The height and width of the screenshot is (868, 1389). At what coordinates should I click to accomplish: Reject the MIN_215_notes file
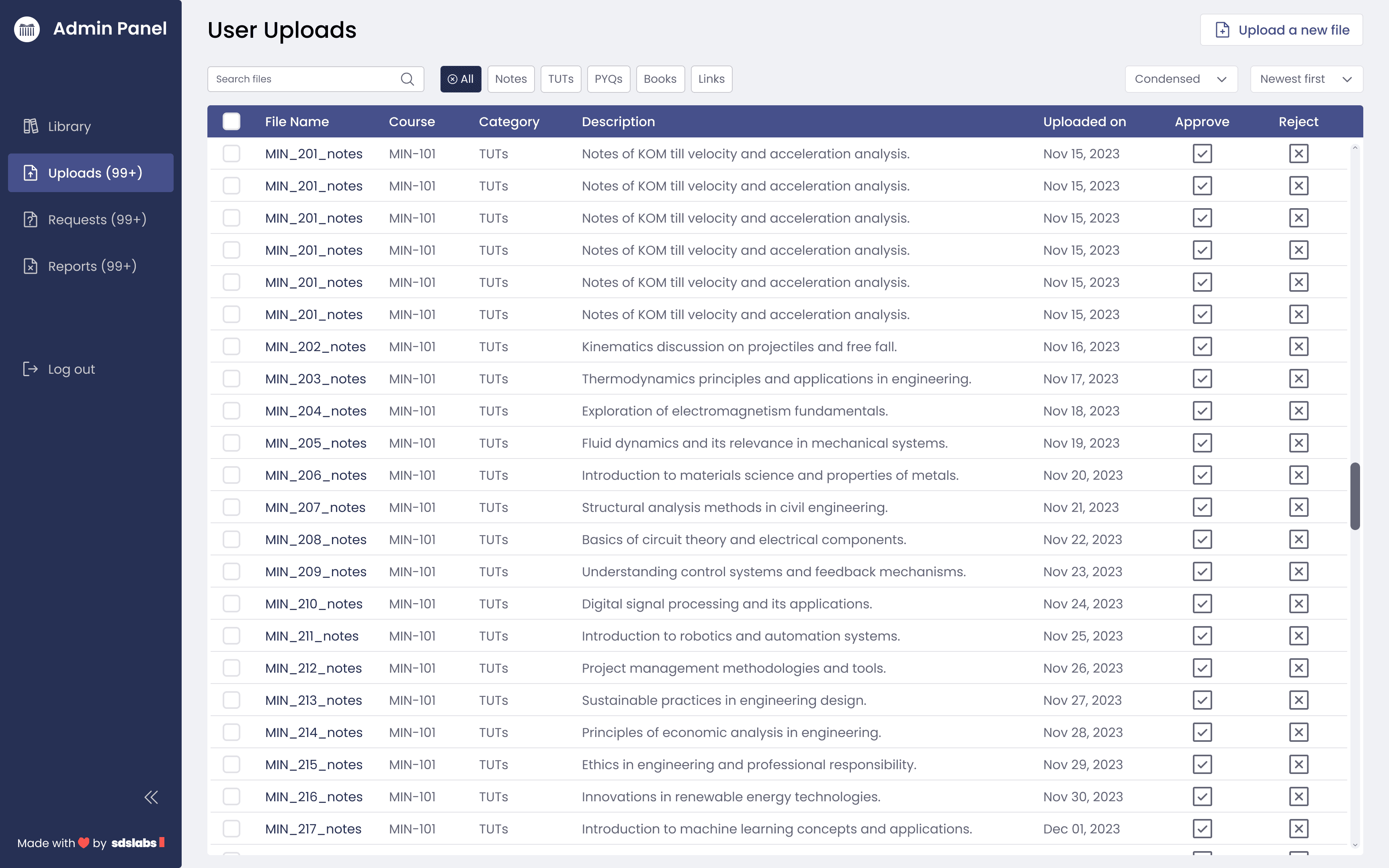point(1298,765)
